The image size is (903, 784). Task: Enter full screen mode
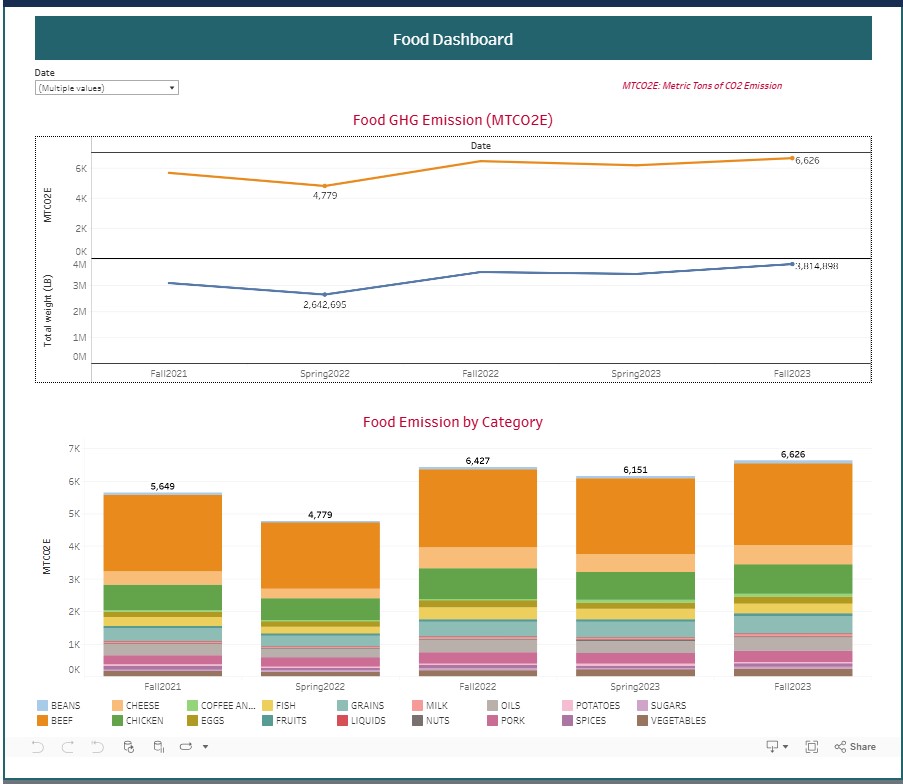pos(812,746)
